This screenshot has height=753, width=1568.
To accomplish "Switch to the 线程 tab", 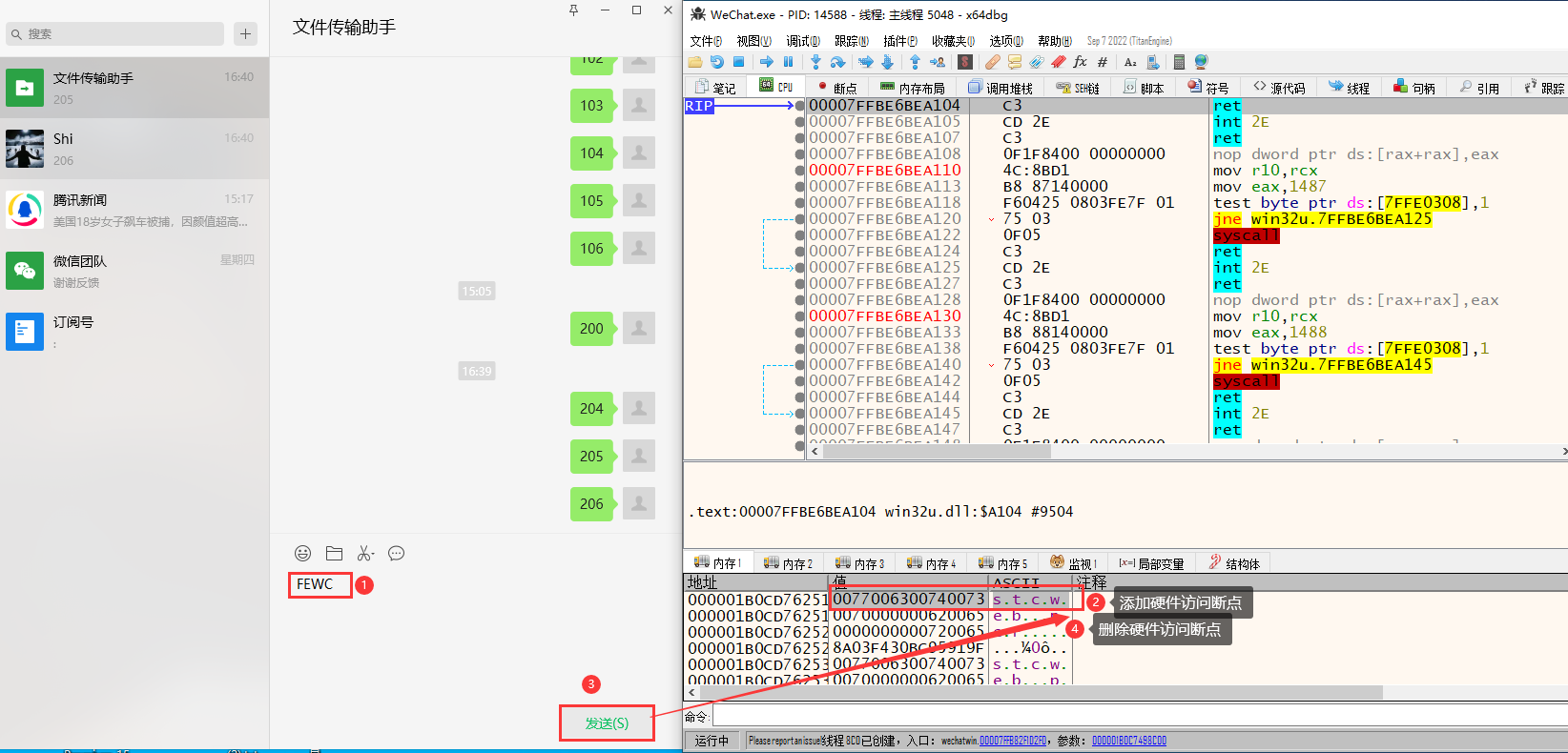I will click(1350, 88).
